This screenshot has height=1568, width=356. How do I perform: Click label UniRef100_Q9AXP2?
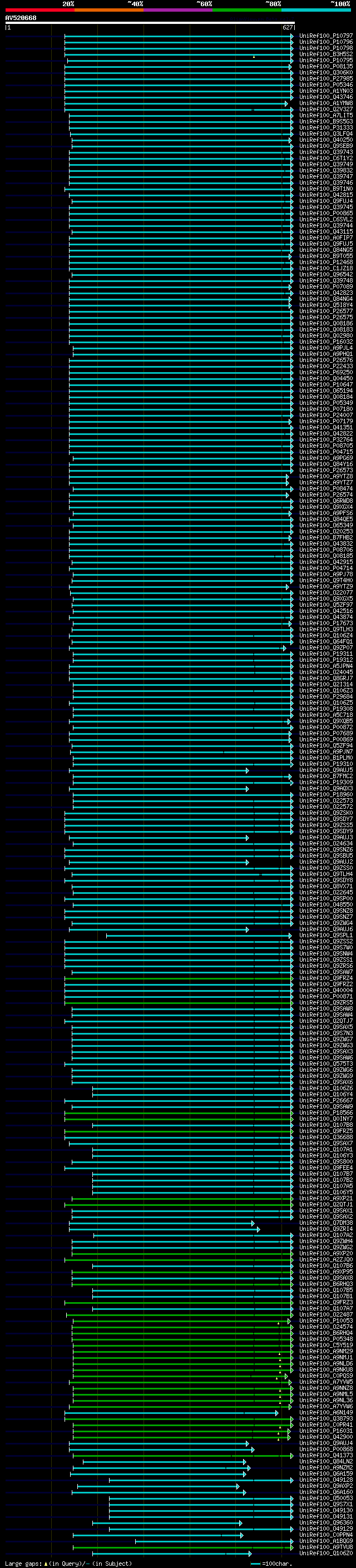point(326,1486)
